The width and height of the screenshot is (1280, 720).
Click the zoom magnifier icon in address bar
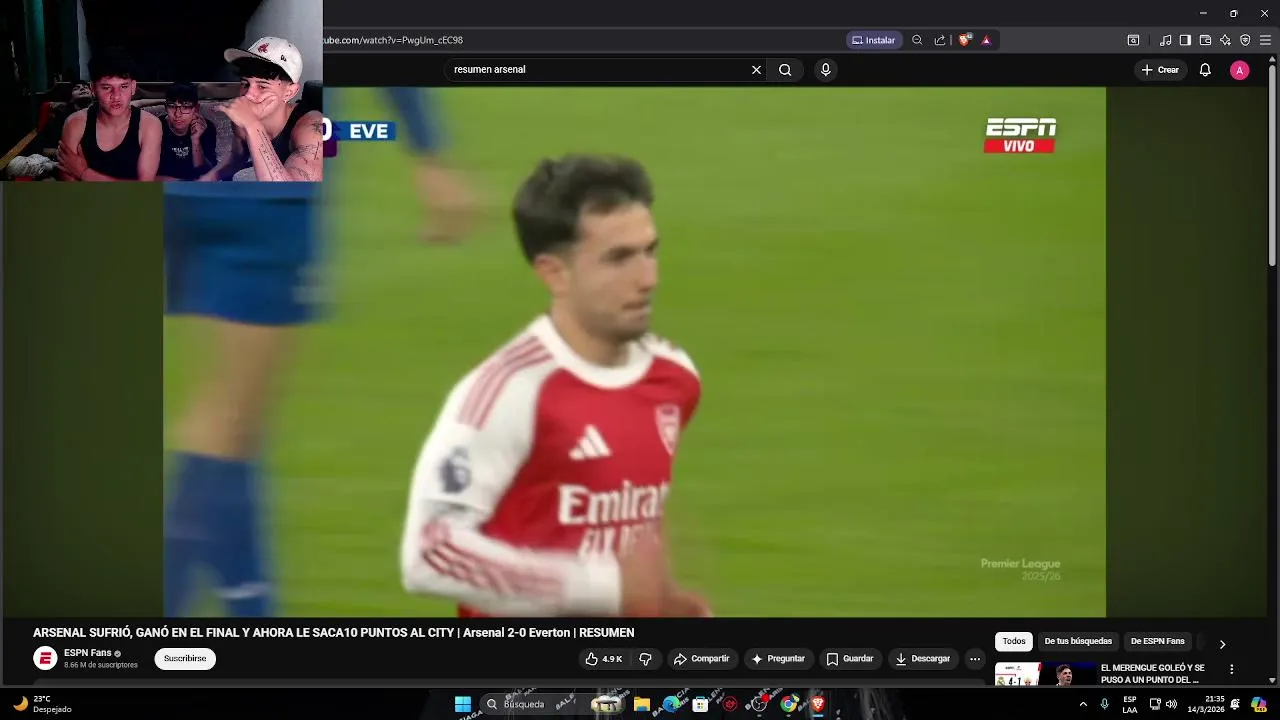917,40
